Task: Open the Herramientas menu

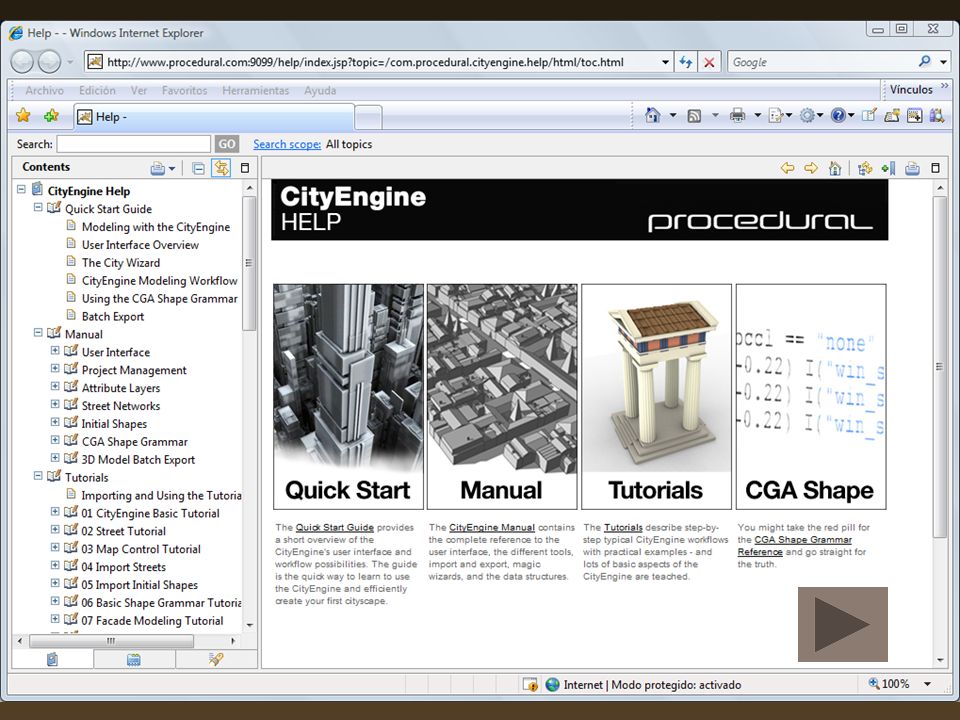Action: click(256, 90)
